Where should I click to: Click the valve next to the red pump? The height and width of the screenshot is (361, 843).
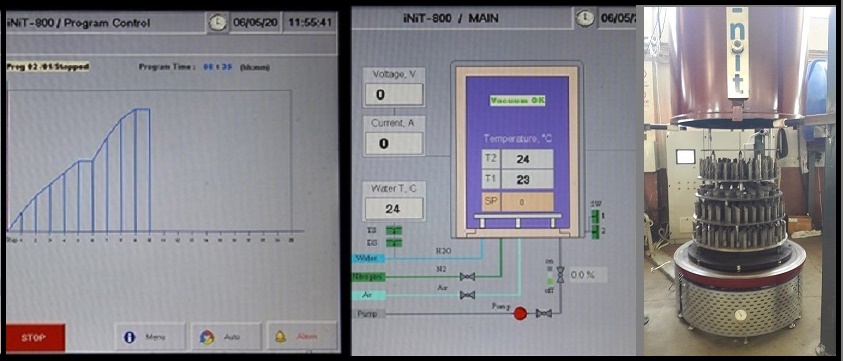(x=544, y=313)
